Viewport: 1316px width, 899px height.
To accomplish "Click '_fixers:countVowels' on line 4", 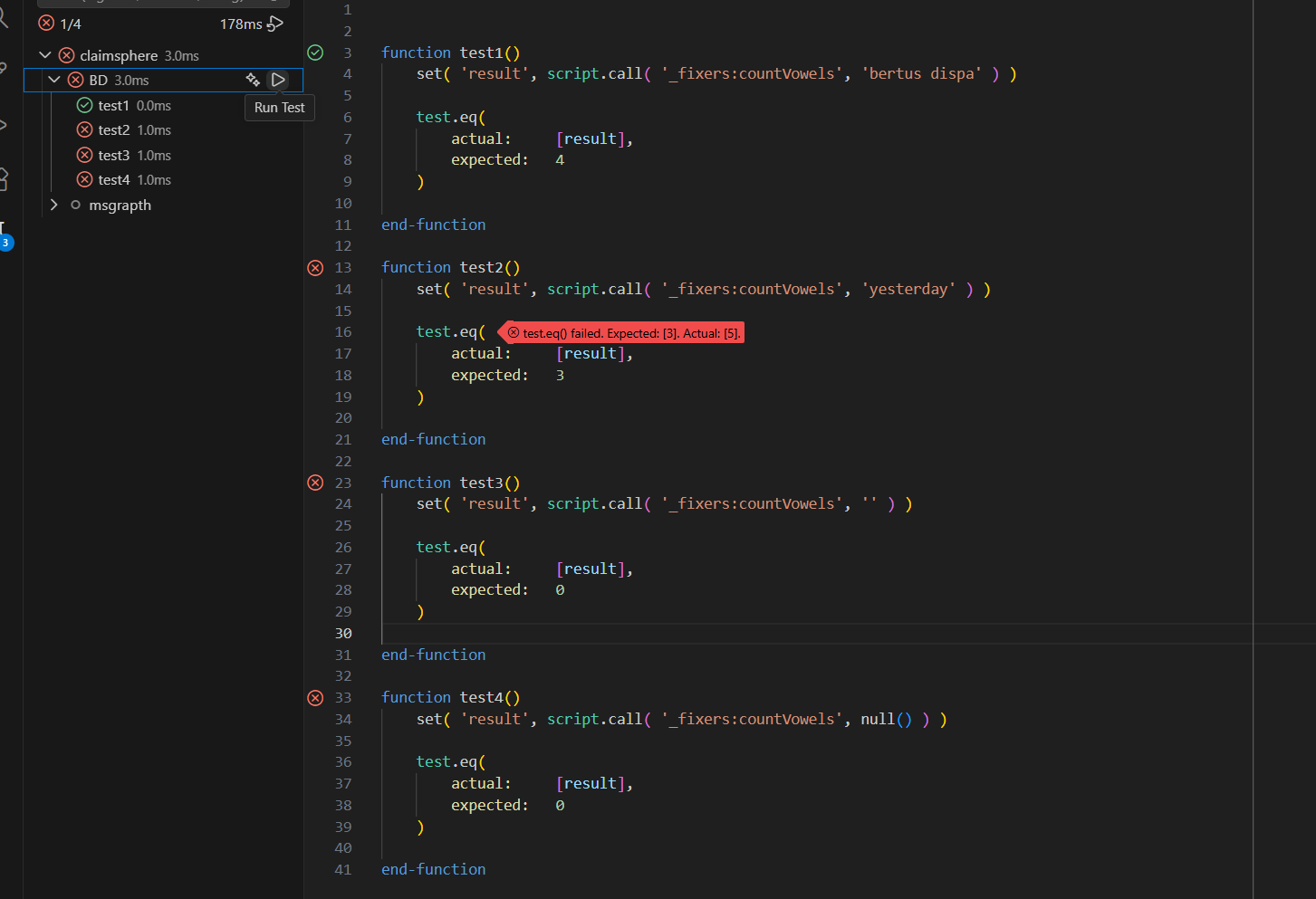I will [x=752, y=74].
